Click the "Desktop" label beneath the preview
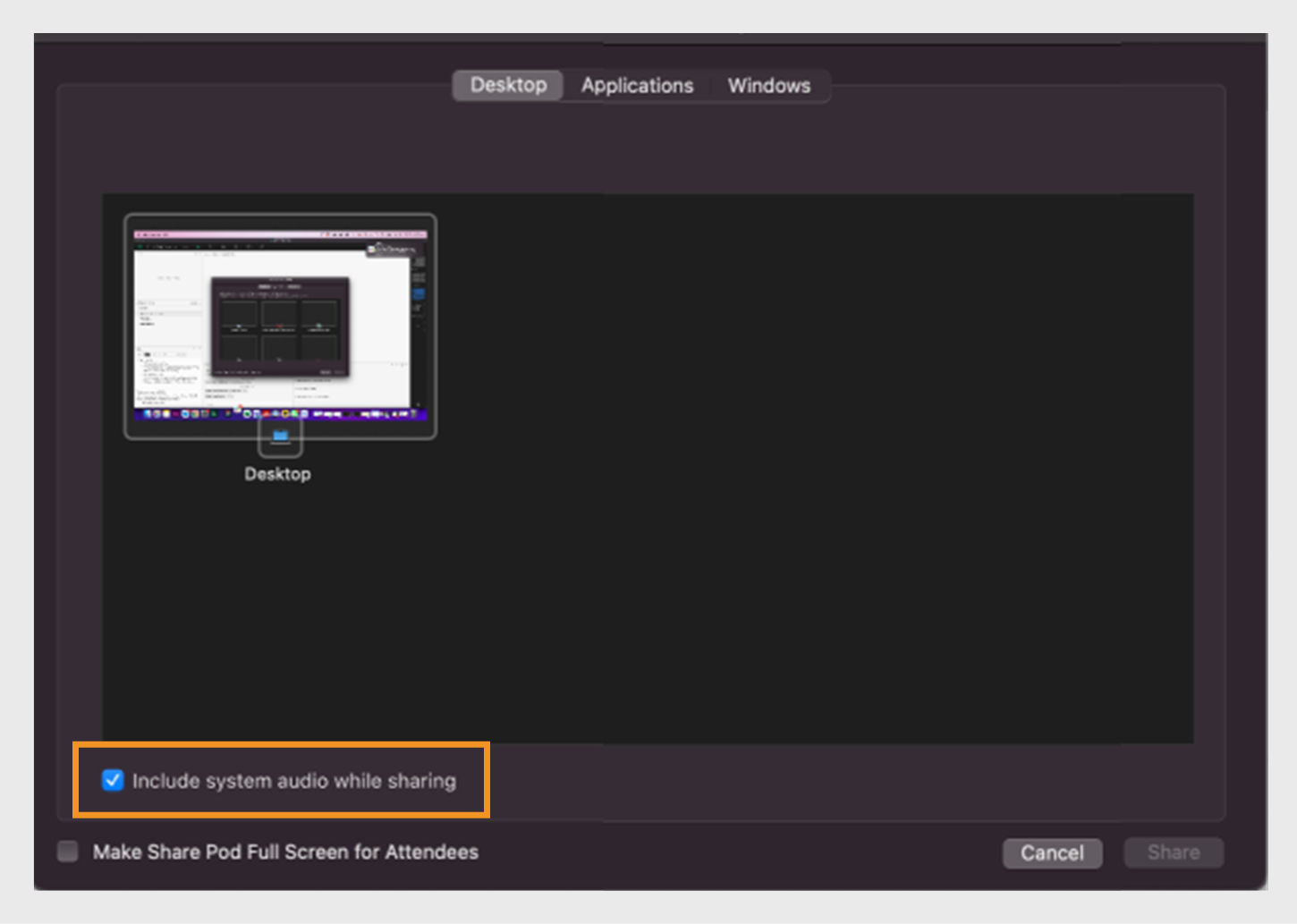Viewport: 1297px width, 924px height. pos(277,474)
